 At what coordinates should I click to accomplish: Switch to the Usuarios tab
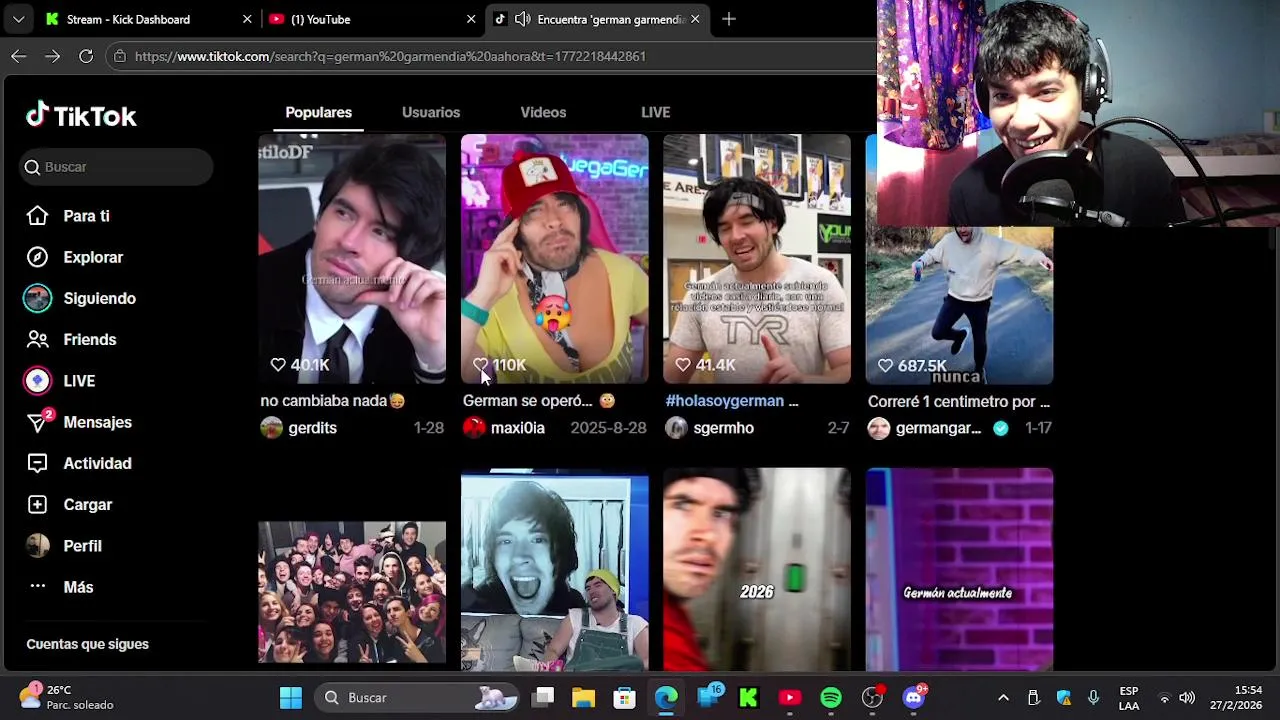tap(431, 112)
